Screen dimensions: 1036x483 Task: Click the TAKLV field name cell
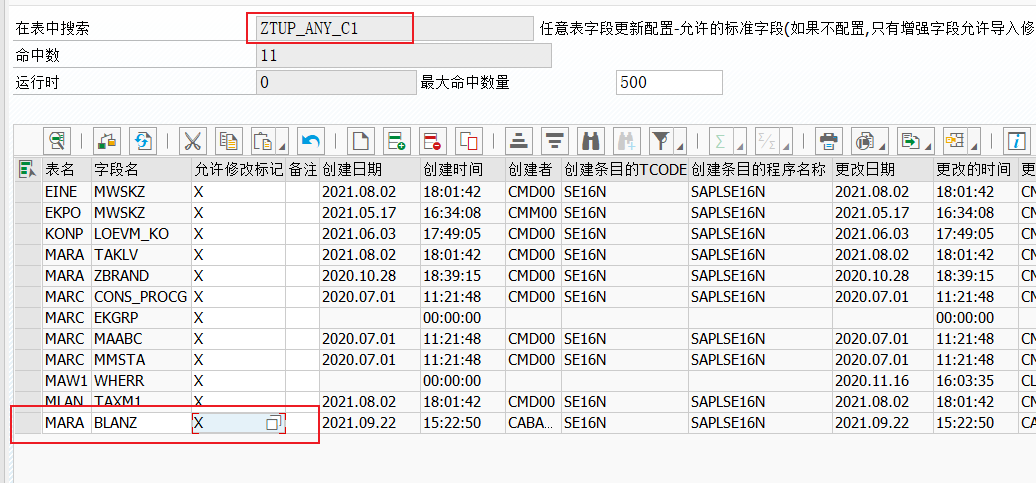(141, 255)
